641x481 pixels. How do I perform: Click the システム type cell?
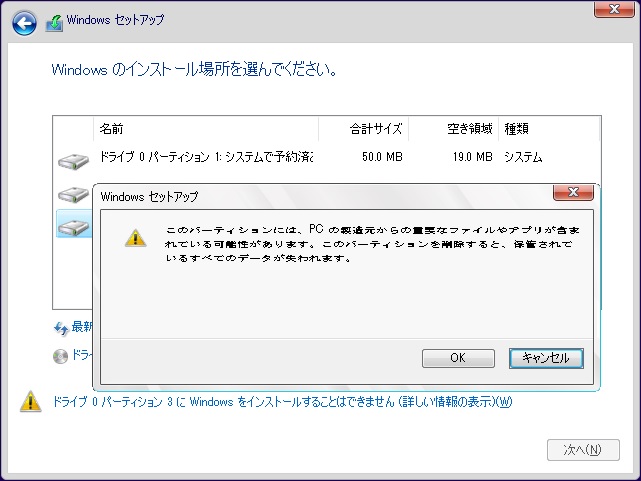point(523,157)
